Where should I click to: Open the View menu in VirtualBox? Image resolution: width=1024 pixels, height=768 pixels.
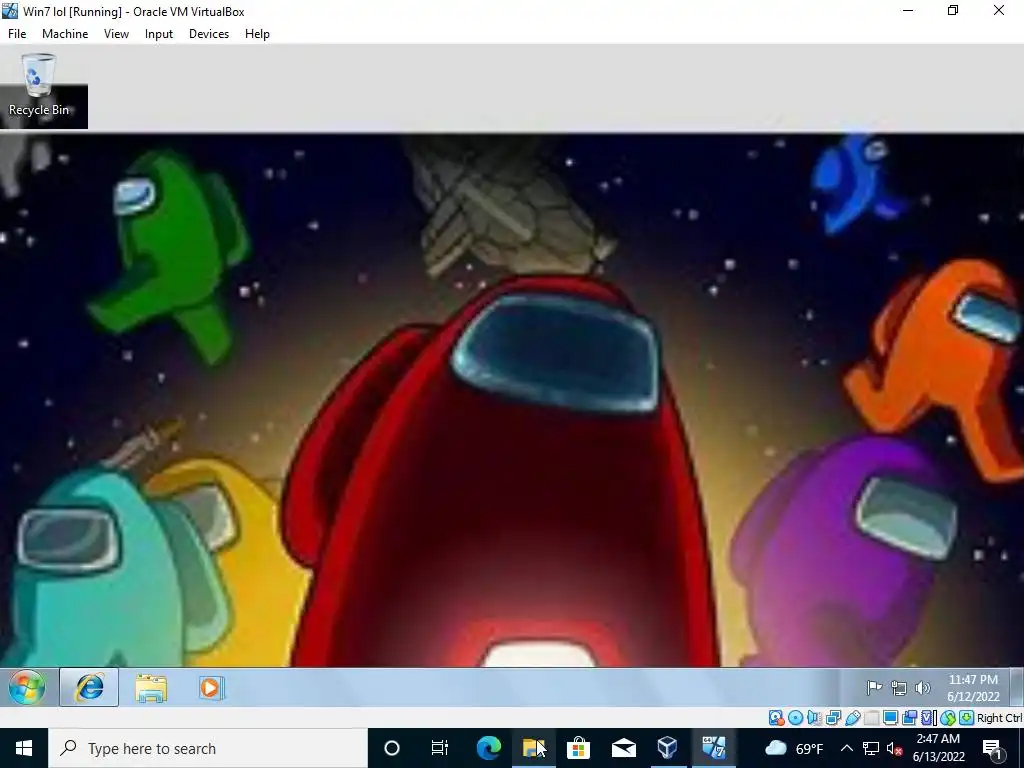[x=116, y=34]
